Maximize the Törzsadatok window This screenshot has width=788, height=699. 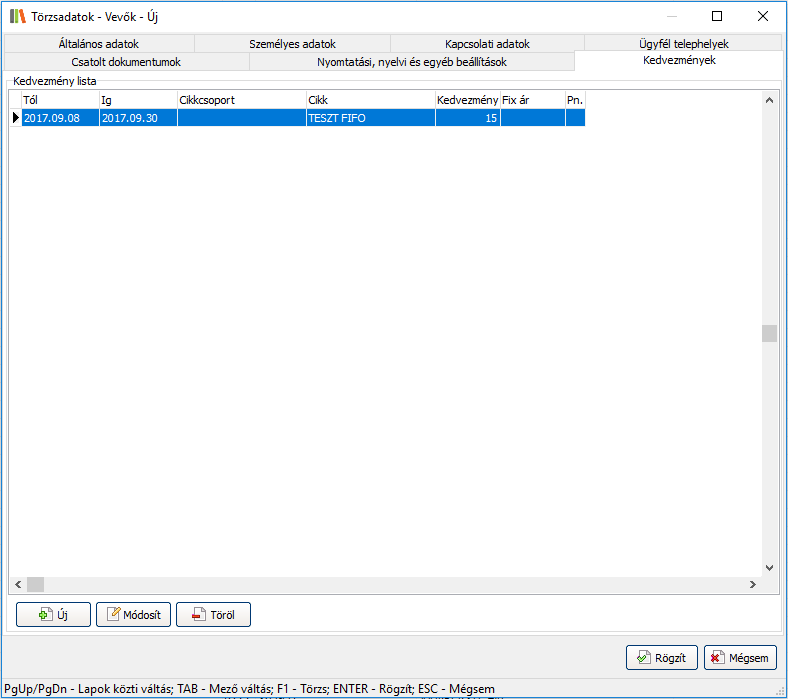pos(716,16)
